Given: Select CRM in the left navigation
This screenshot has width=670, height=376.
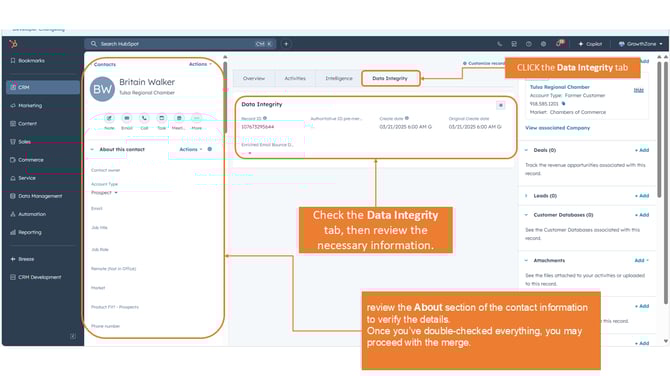Looking at the screenshot, I should [43, 87].
